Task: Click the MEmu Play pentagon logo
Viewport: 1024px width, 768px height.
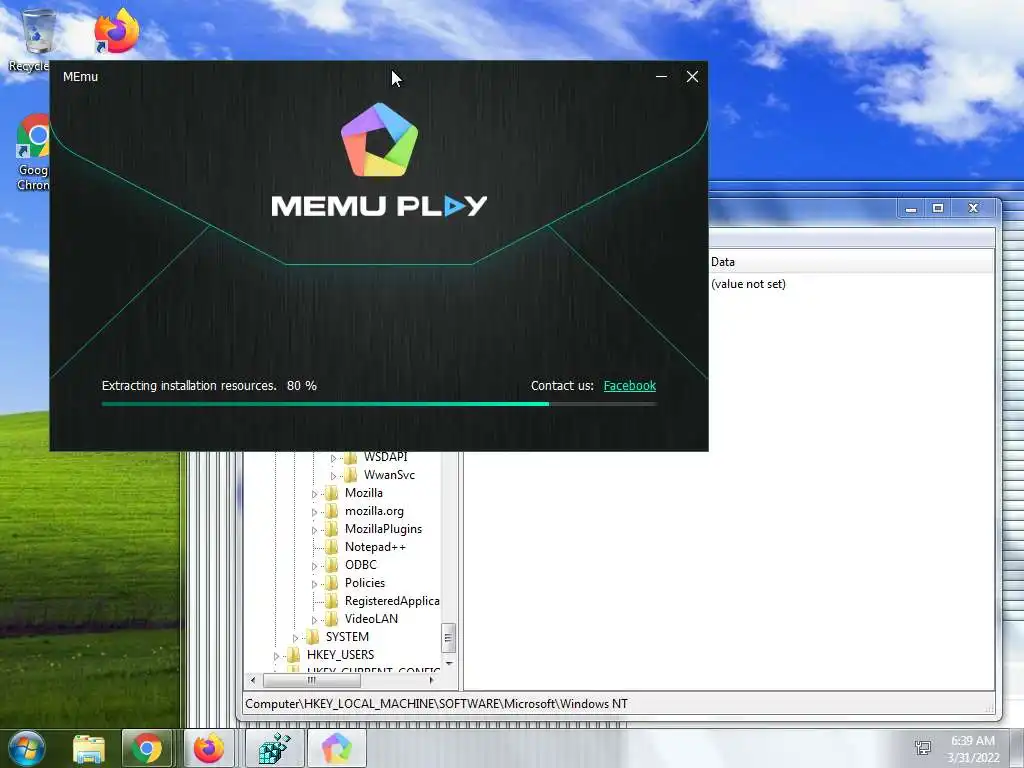Action: click(379, 140)
